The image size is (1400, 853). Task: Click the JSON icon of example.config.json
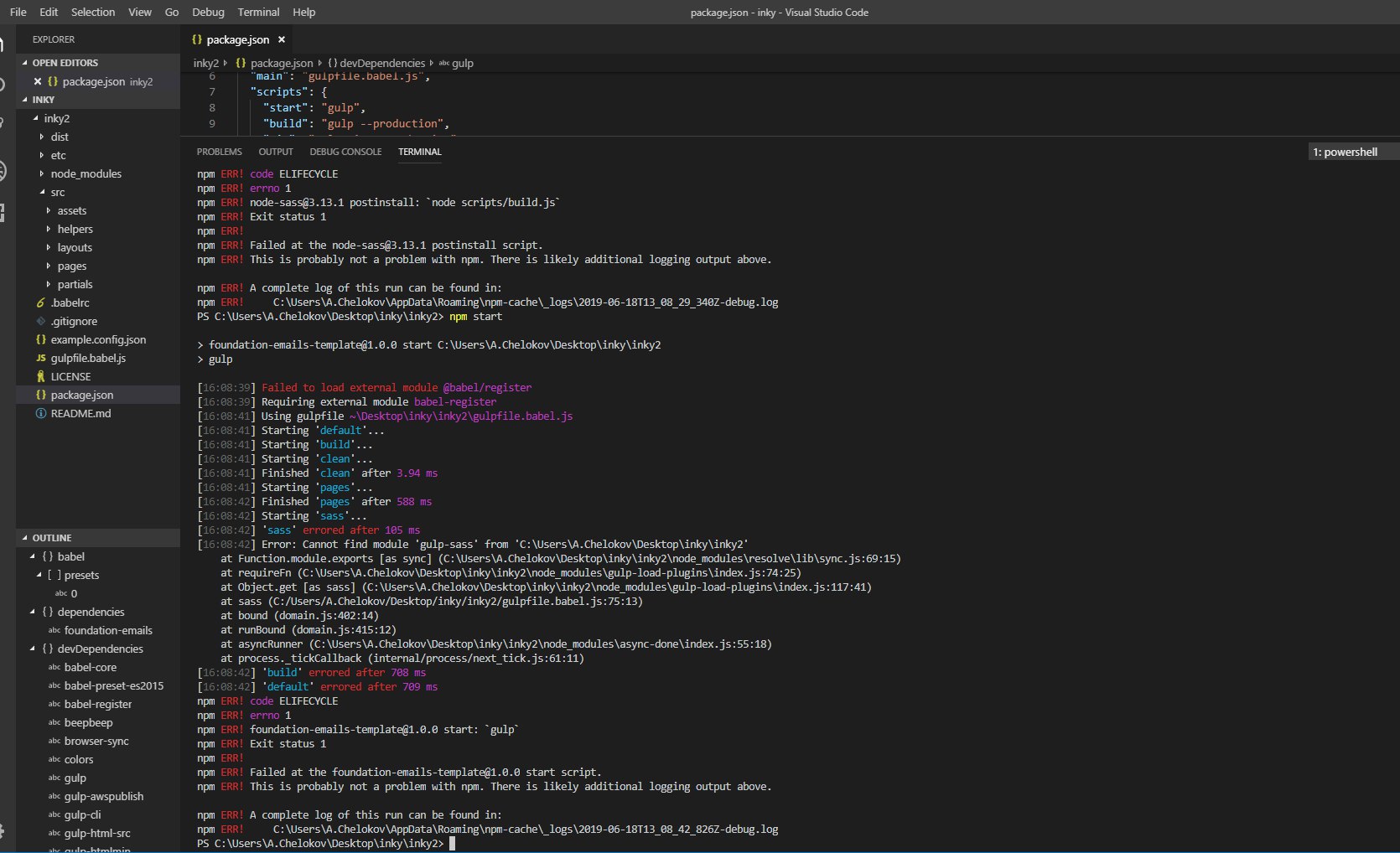pyautogui.click(x=41, y=339)
